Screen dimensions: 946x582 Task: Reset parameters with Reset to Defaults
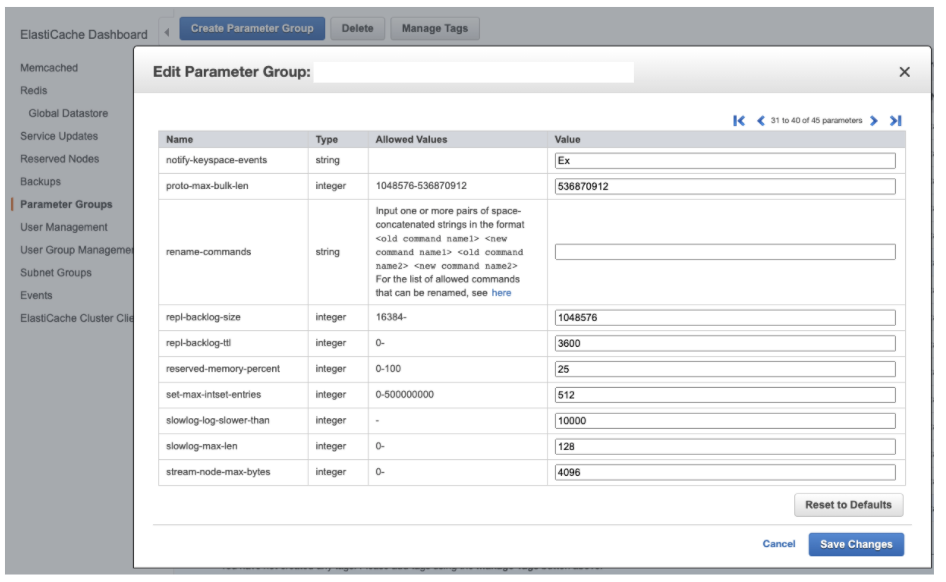point(848,505)
